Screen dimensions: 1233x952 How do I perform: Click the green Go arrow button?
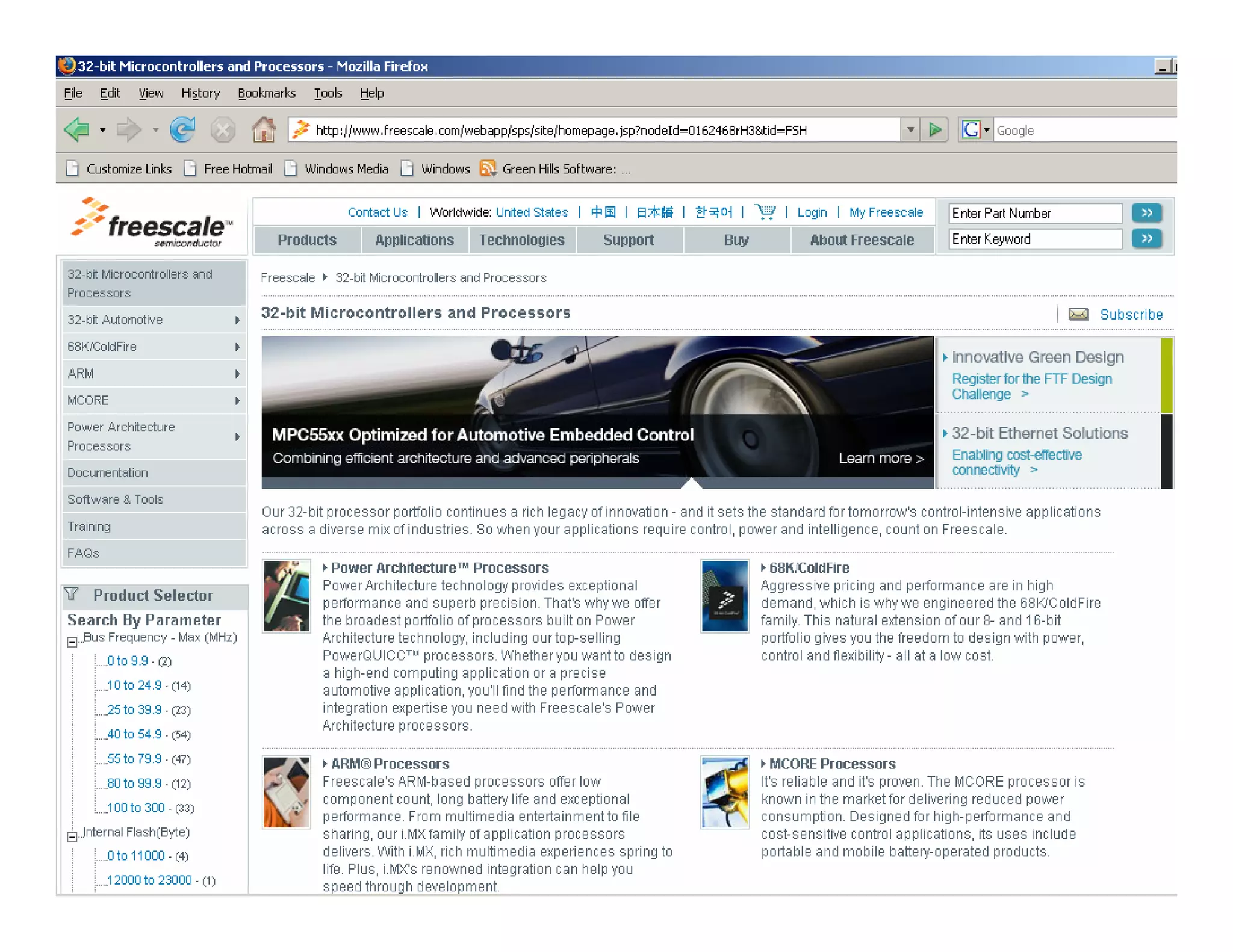pos(935,130)
